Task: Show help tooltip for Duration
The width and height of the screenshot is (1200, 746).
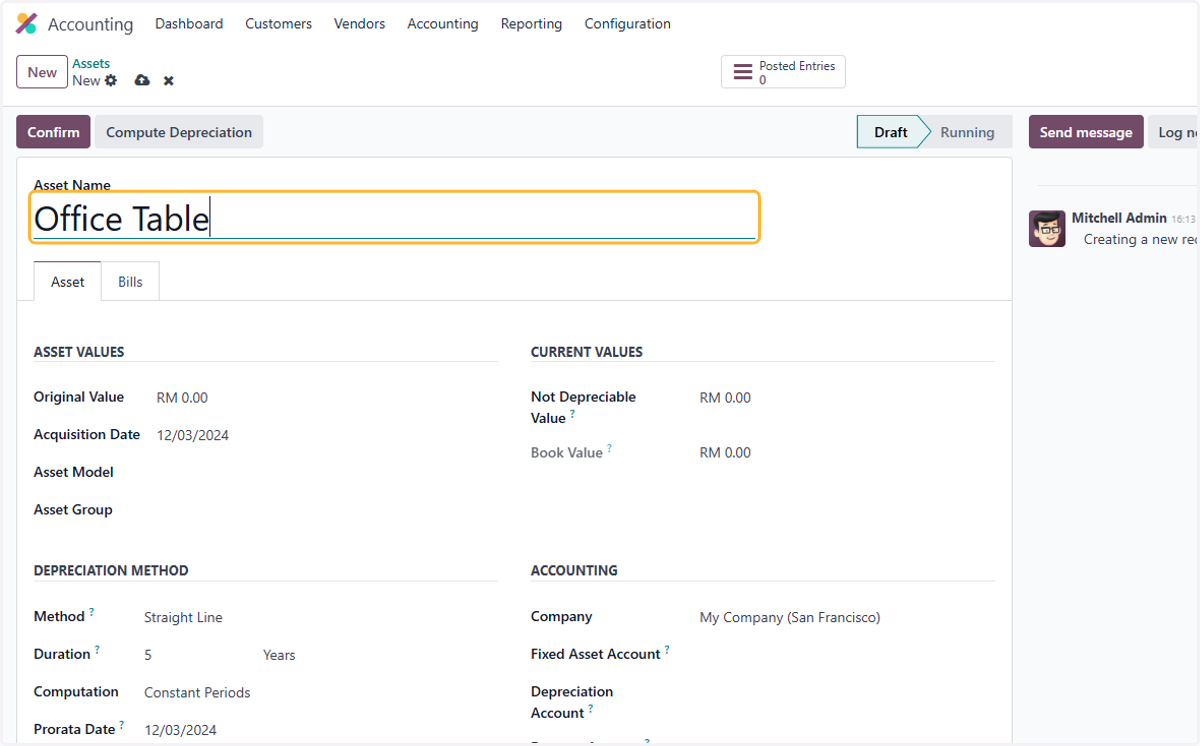Action: click(x=97, y=650)
